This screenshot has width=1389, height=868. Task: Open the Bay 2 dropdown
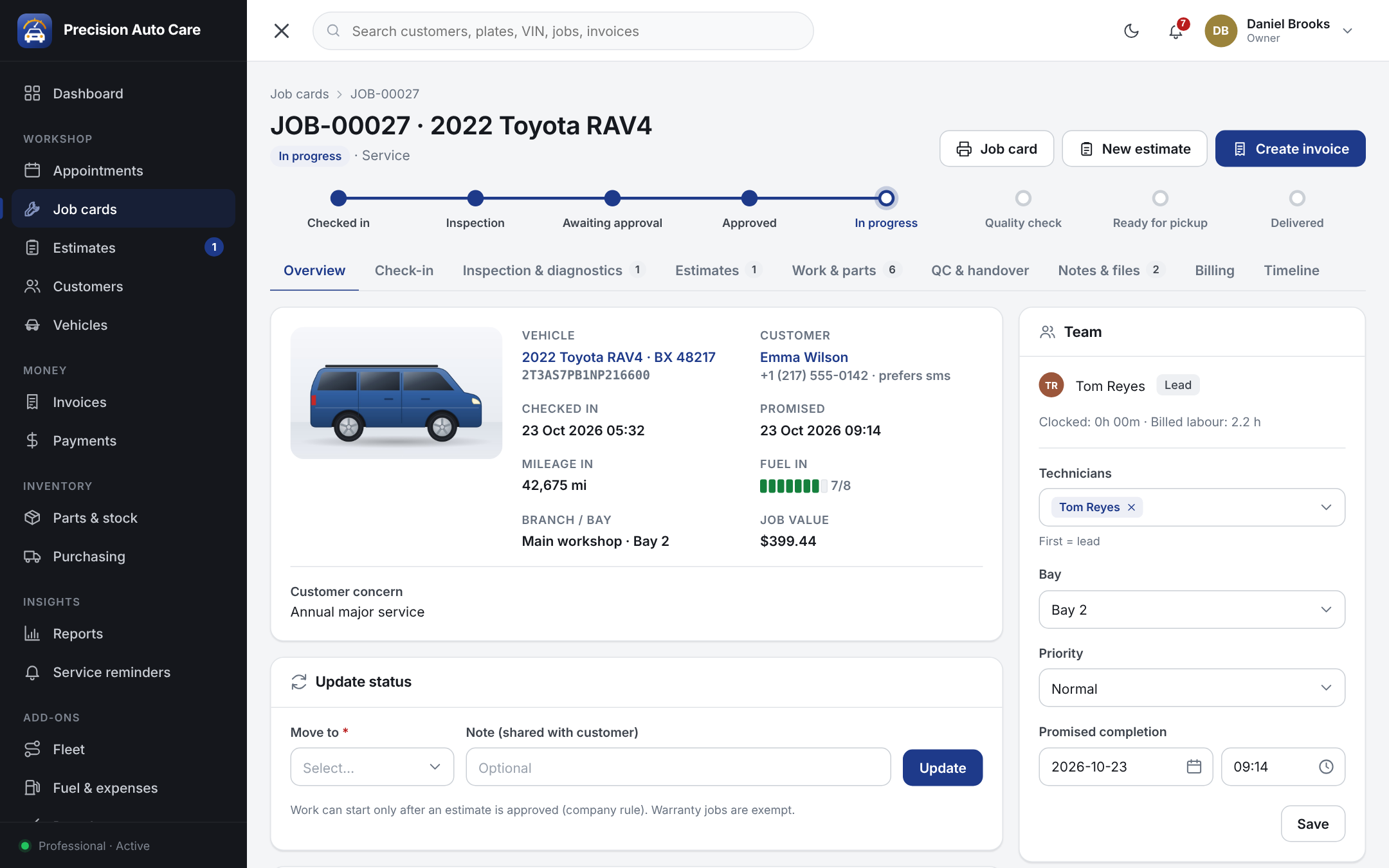[1192, 610]
